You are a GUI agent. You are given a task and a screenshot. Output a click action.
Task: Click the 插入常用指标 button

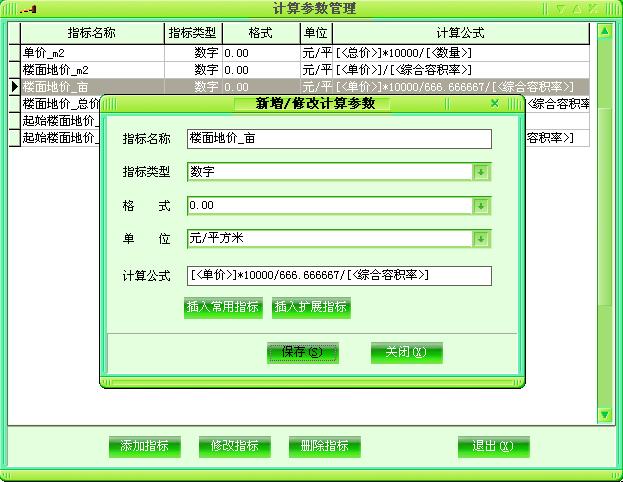coord(223,308)
